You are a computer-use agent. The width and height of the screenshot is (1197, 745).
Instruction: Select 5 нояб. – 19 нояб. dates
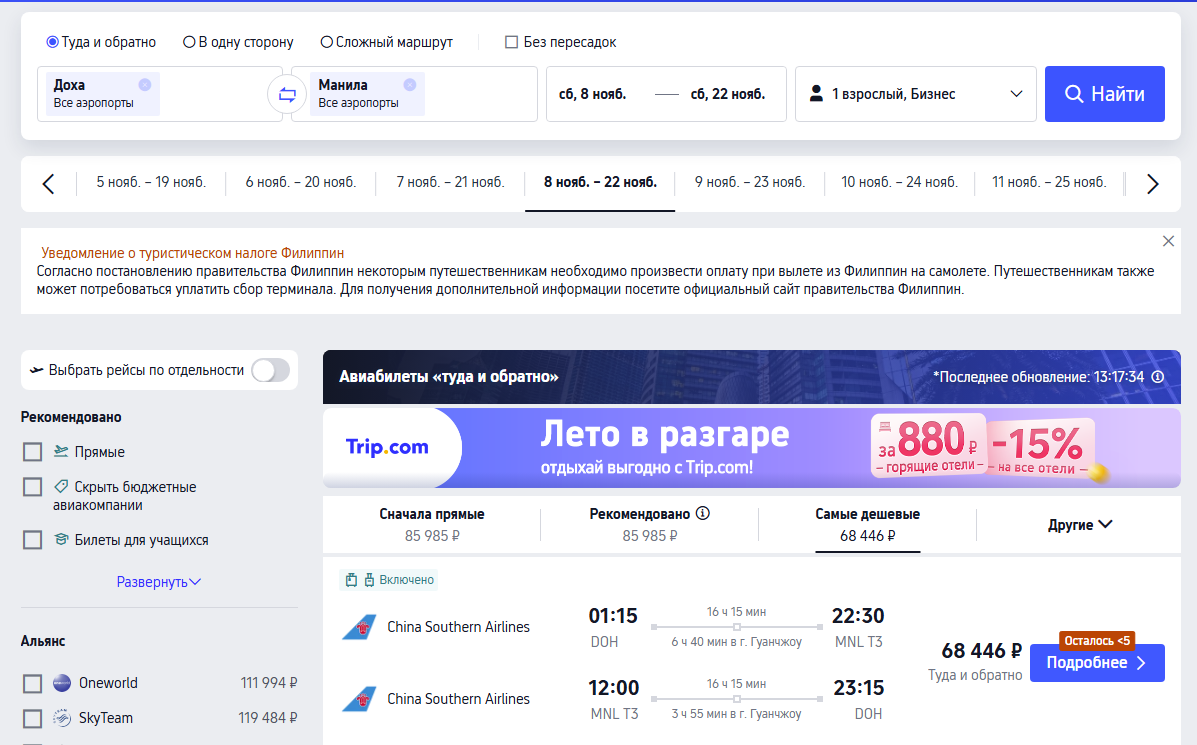point(151,182)
